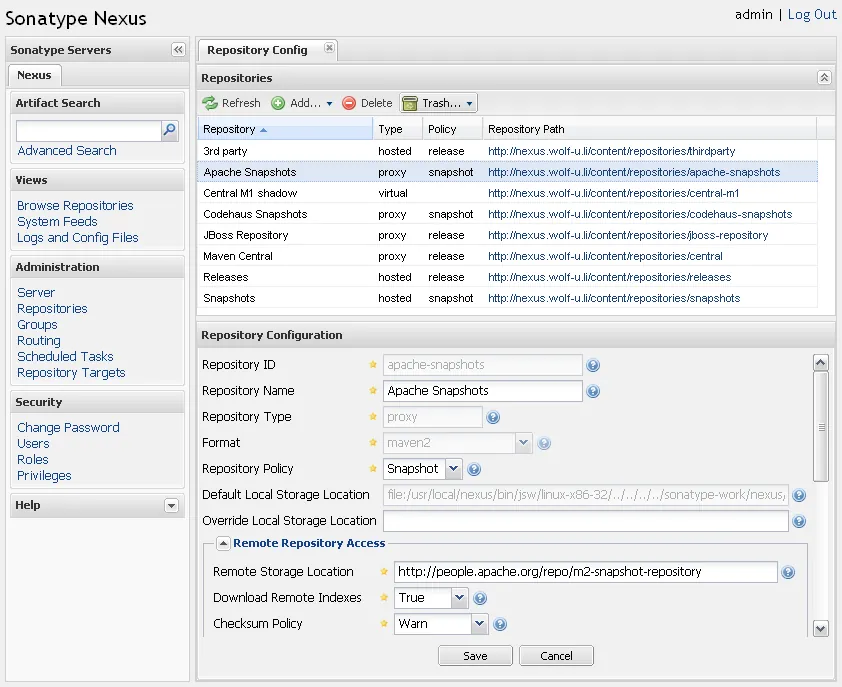Click the Refresh repositories icon
The height and width of the screenshot is (687, 842).
(x=210, y=103)
